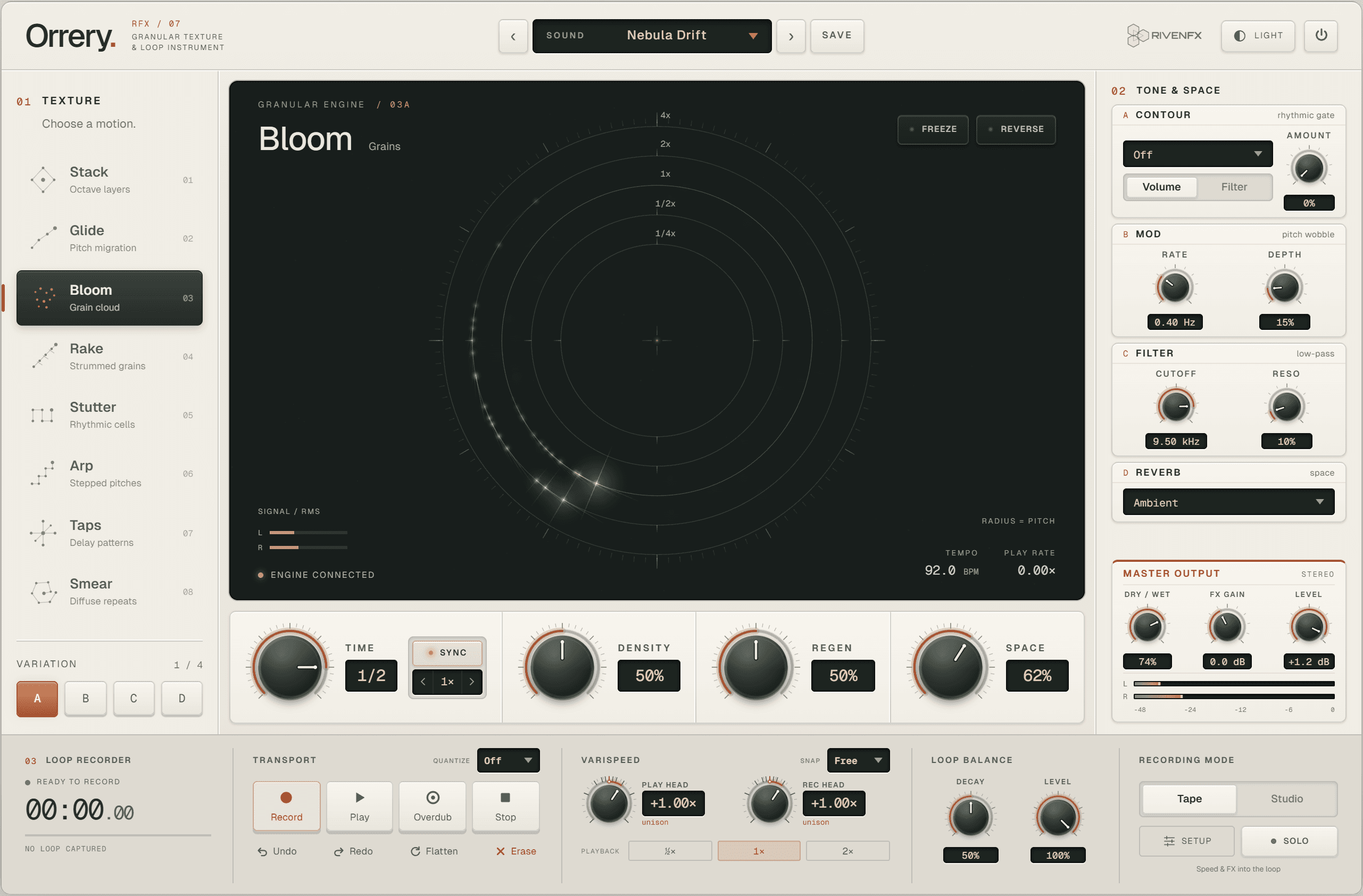This screenshot has width=1363, height=896.
Task: Click the Stop square icon
Action: pyautogui.click(x=505, y=797)
